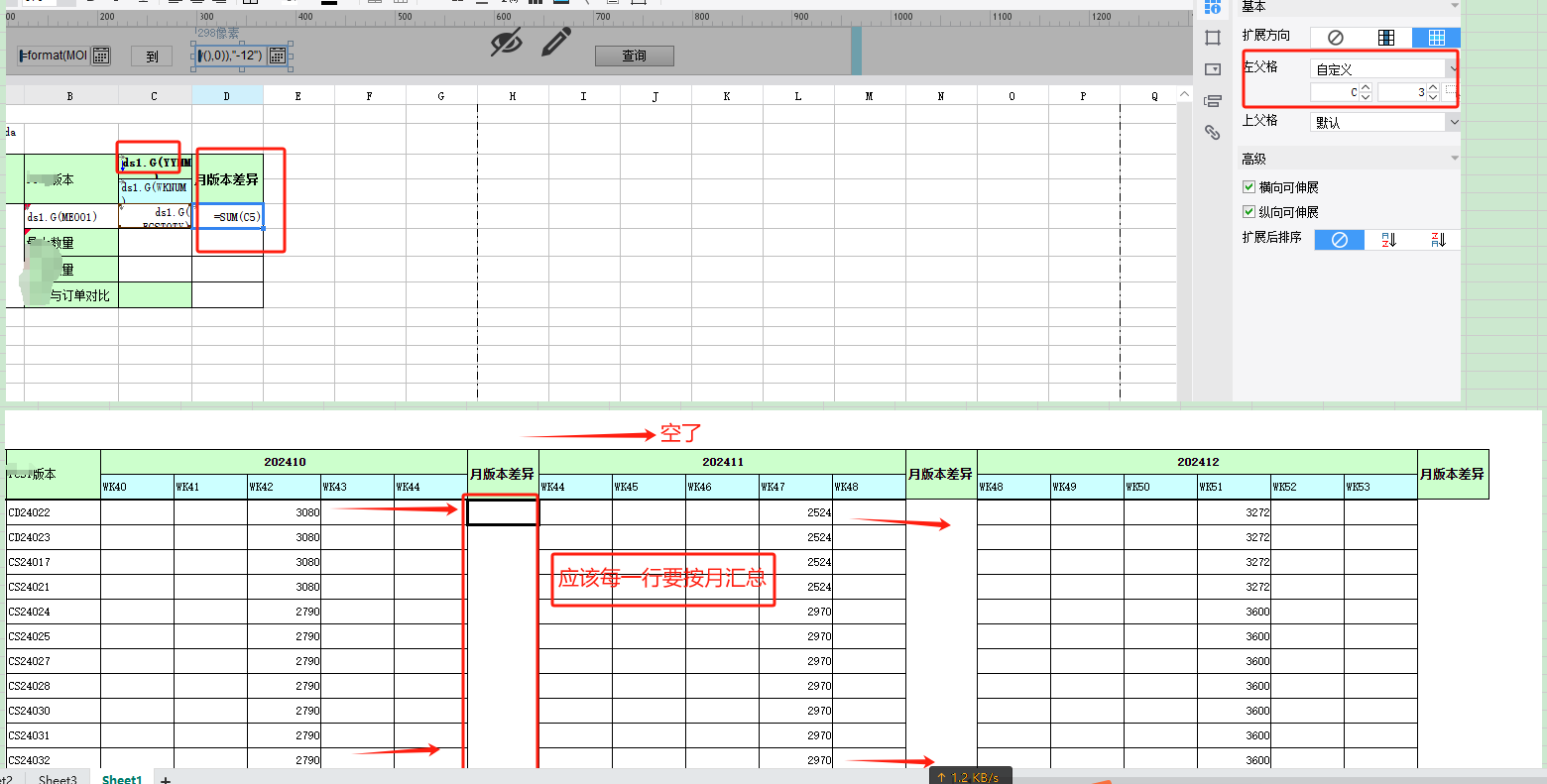Toggle 纵向可伸展 checkbox
The image size is (1547, 784).
tap(1249, 212)
